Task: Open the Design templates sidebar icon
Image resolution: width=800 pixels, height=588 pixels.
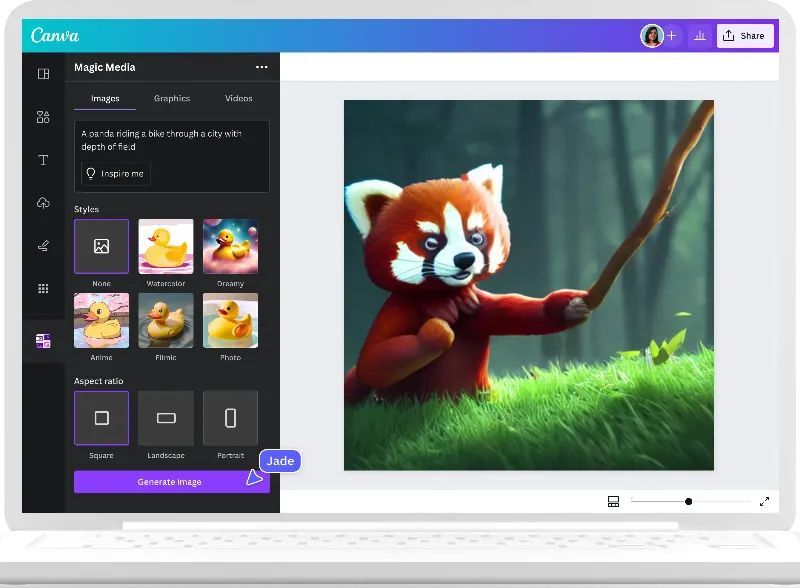Action: (43, 74)
